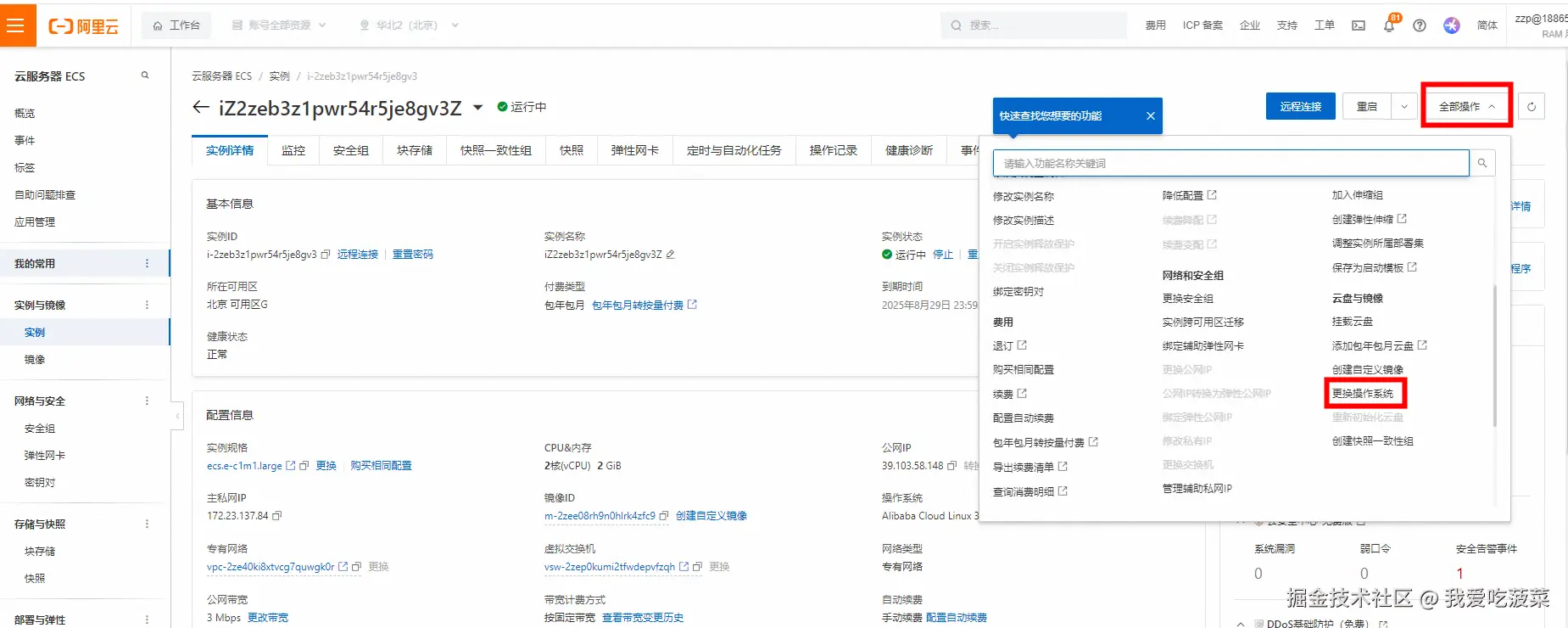Click the Restart button
Image resolution: width=1568 pixels, height=628 pixels.
coord(1367,107)
